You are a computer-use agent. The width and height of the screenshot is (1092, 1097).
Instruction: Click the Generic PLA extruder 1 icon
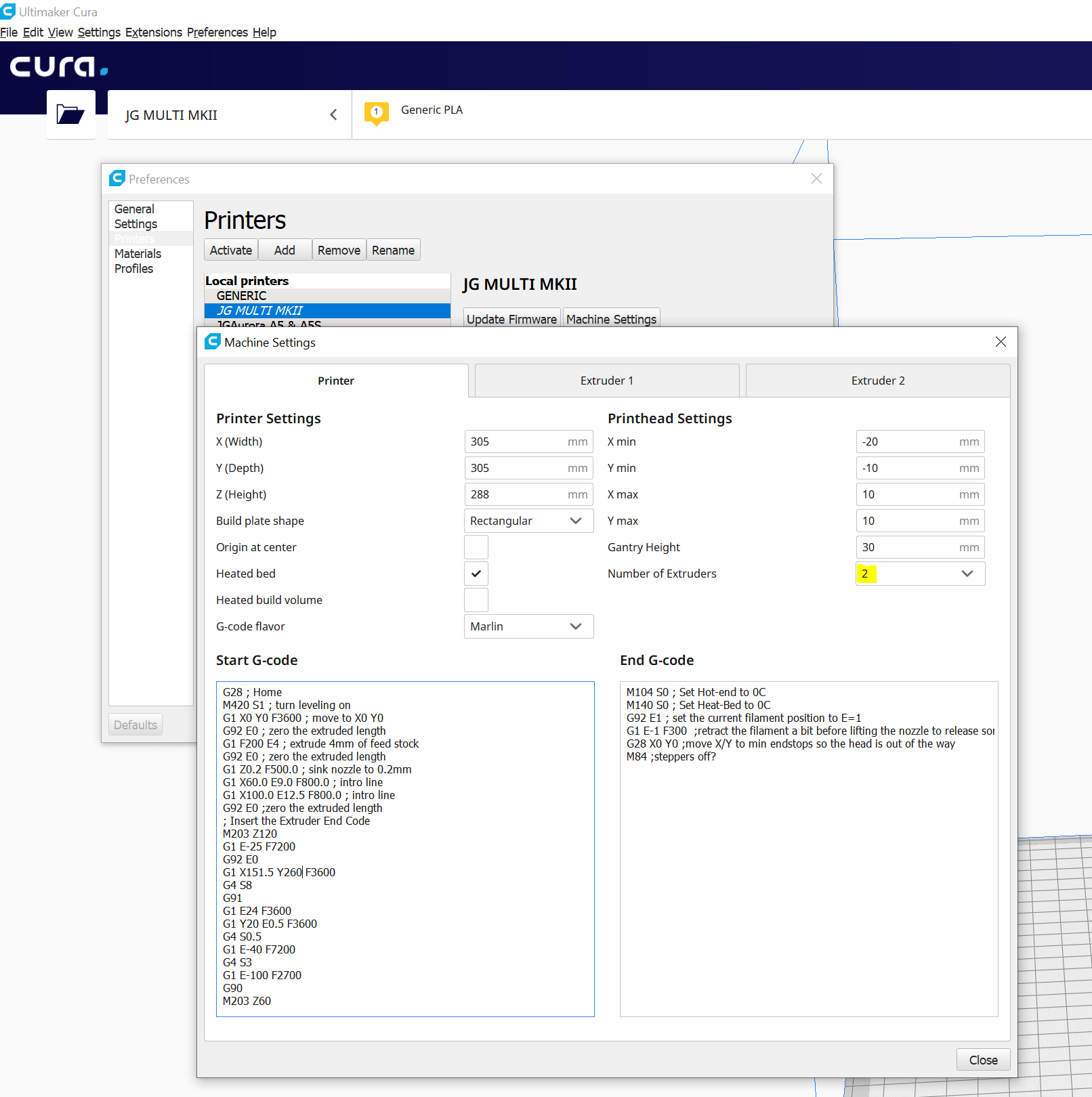377,113
